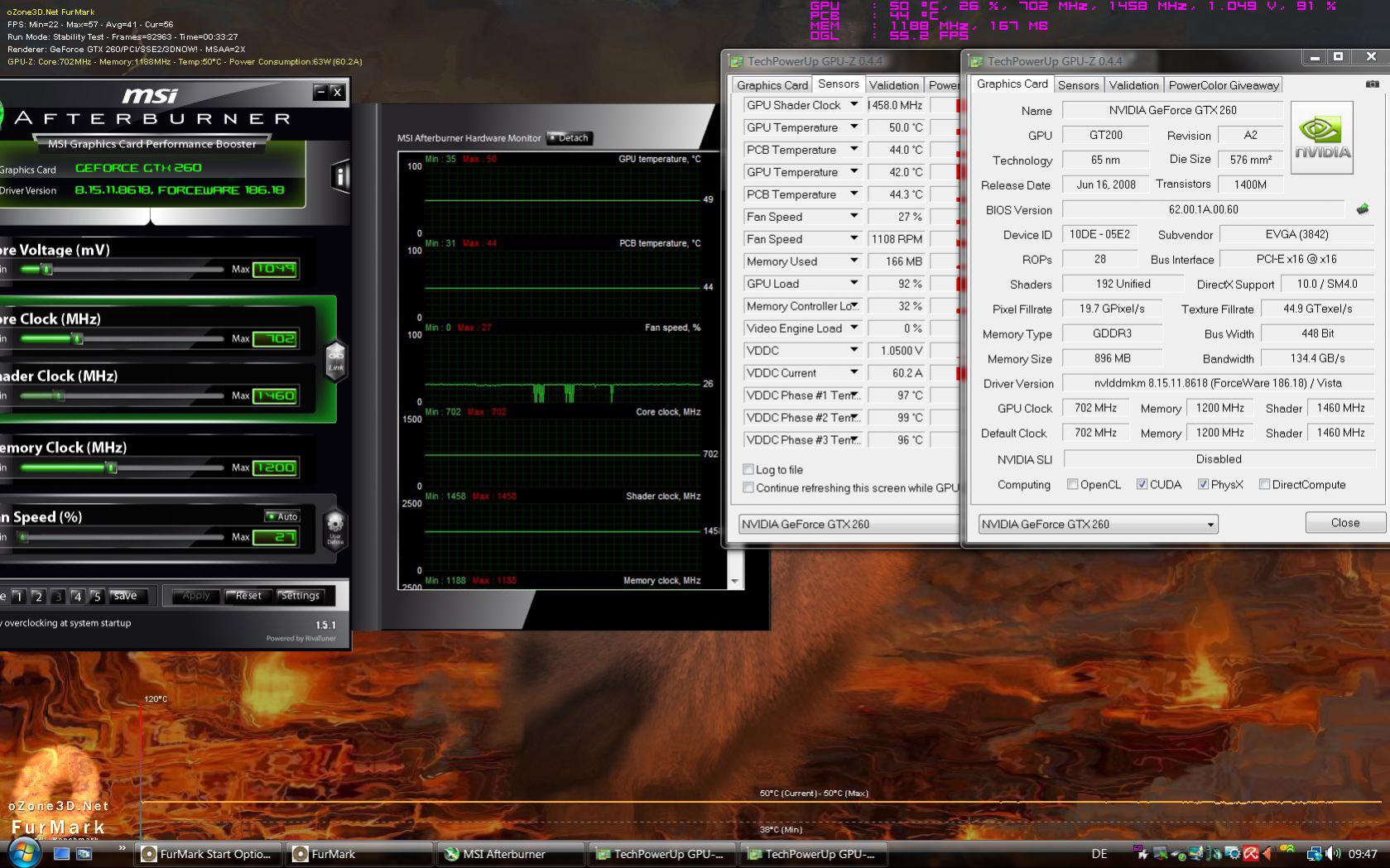Switch to FurMark Start Options taskbar window
Screen dimensions: 1390x868
coord(209,854)
